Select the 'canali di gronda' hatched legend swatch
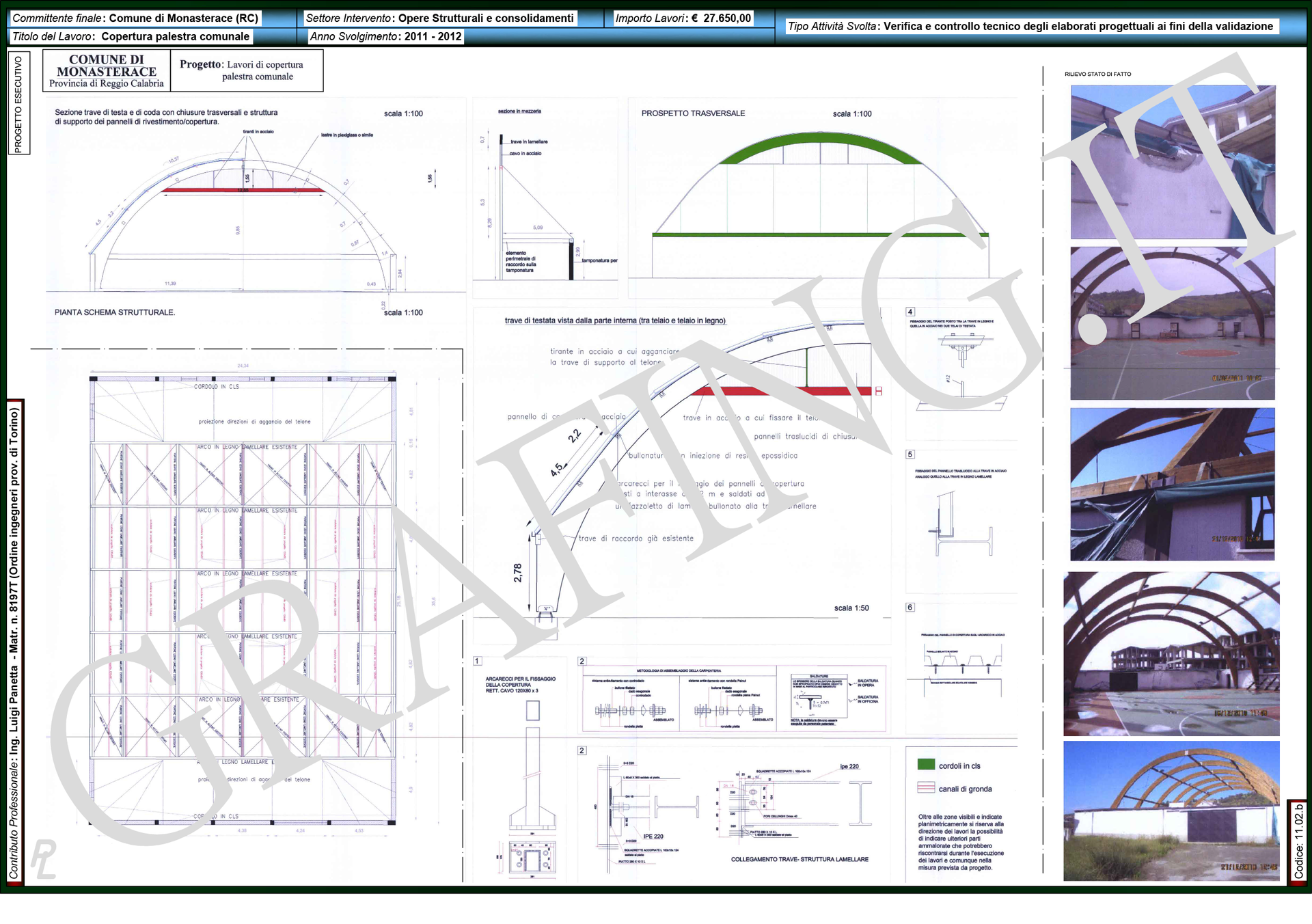The height and width of the screenshot is (924, 1312). 926,787
